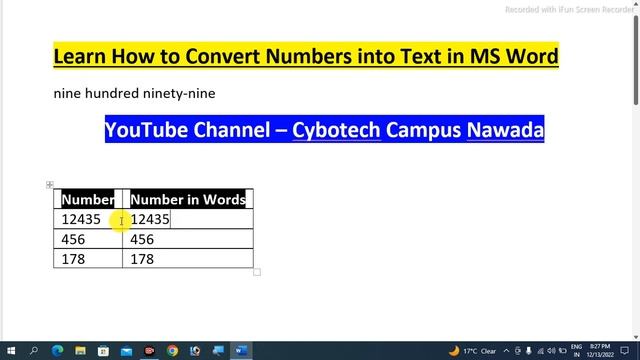Viewport: 640px width, 360px height.
Task: Click scrollbar down arrow
Action: (x=636, y=337)
